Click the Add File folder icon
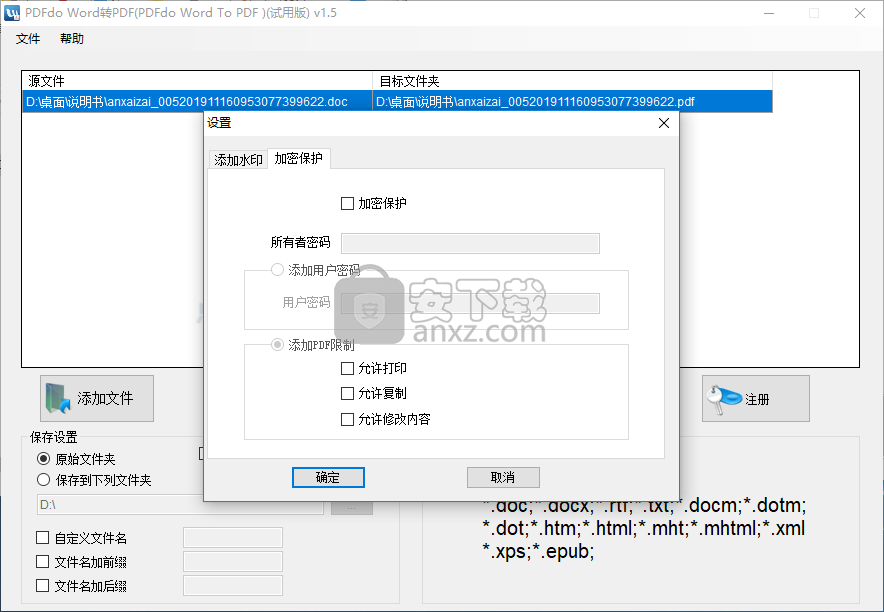Screen dimensions: 884x612 58,398
